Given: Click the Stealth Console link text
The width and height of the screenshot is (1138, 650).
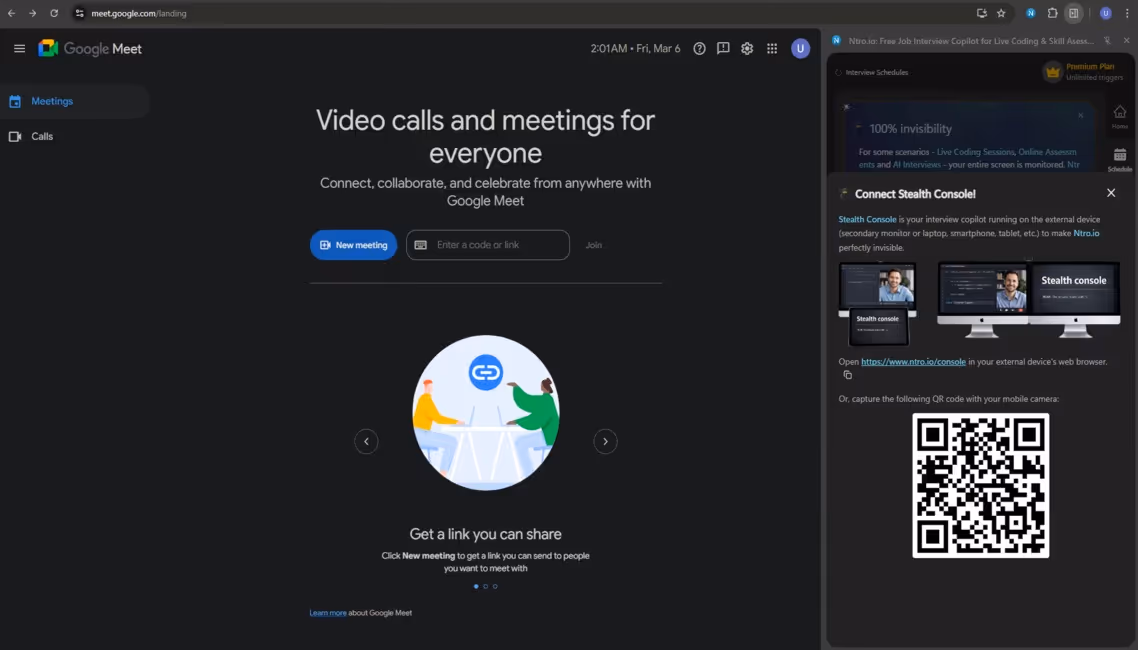Looking at the screenshot, I should [x=867, y=219].
